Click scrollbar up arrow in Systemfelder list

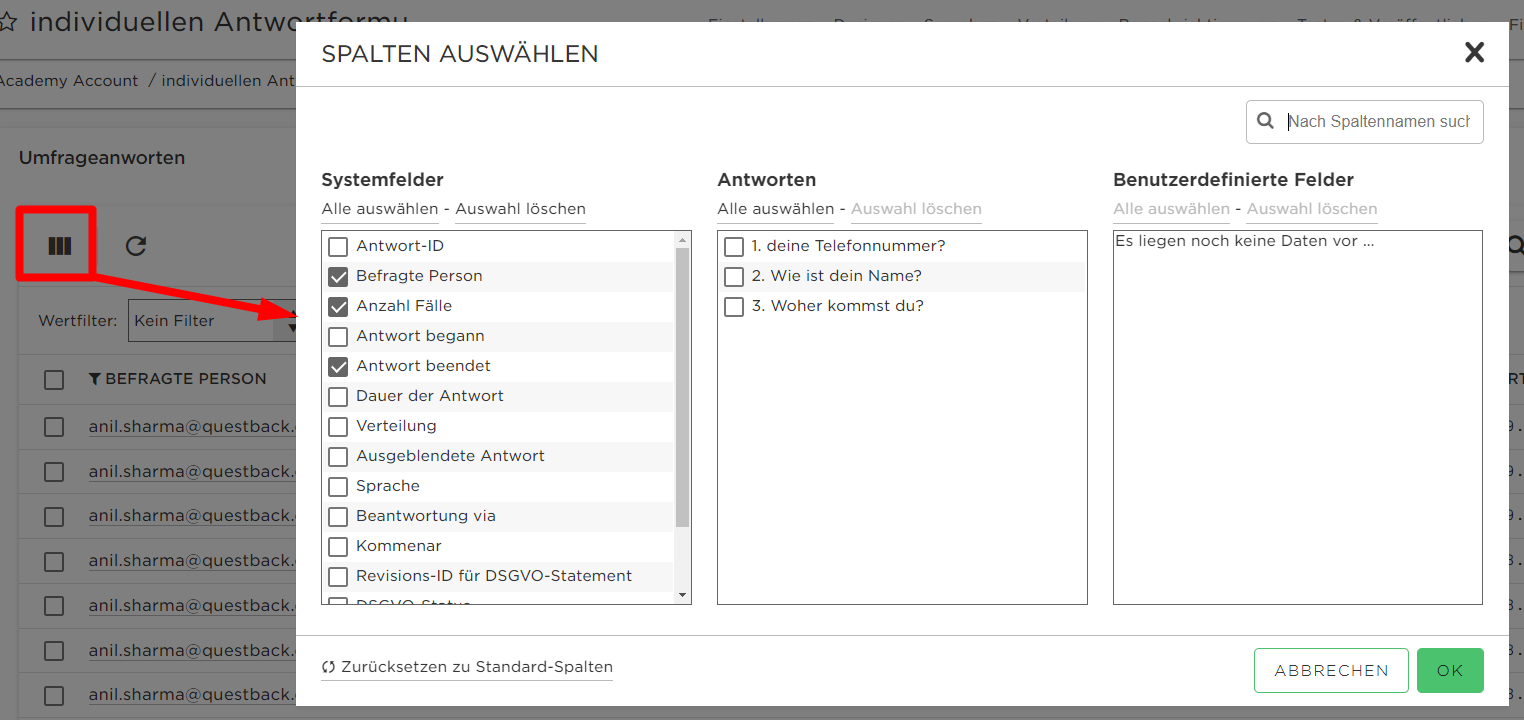(x=683, y=240)
